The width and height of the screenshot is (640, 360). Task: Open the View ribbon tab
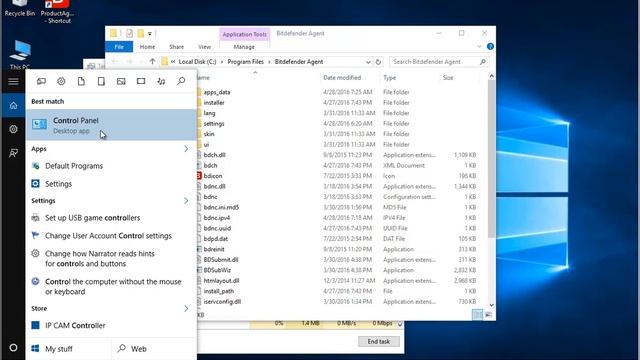click(204, 47)
